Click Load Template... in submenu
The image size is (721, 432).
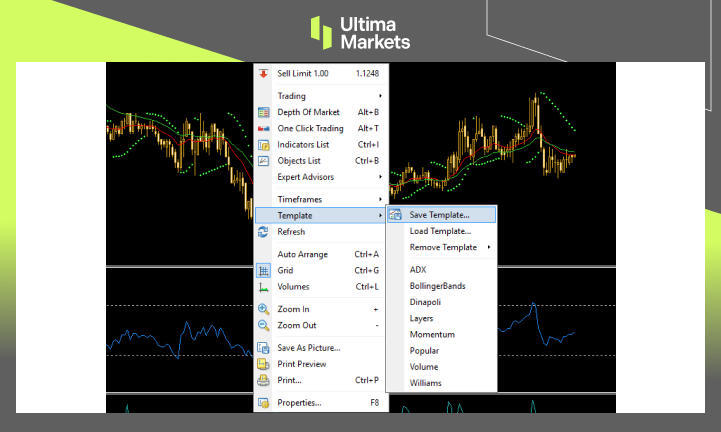441,231
